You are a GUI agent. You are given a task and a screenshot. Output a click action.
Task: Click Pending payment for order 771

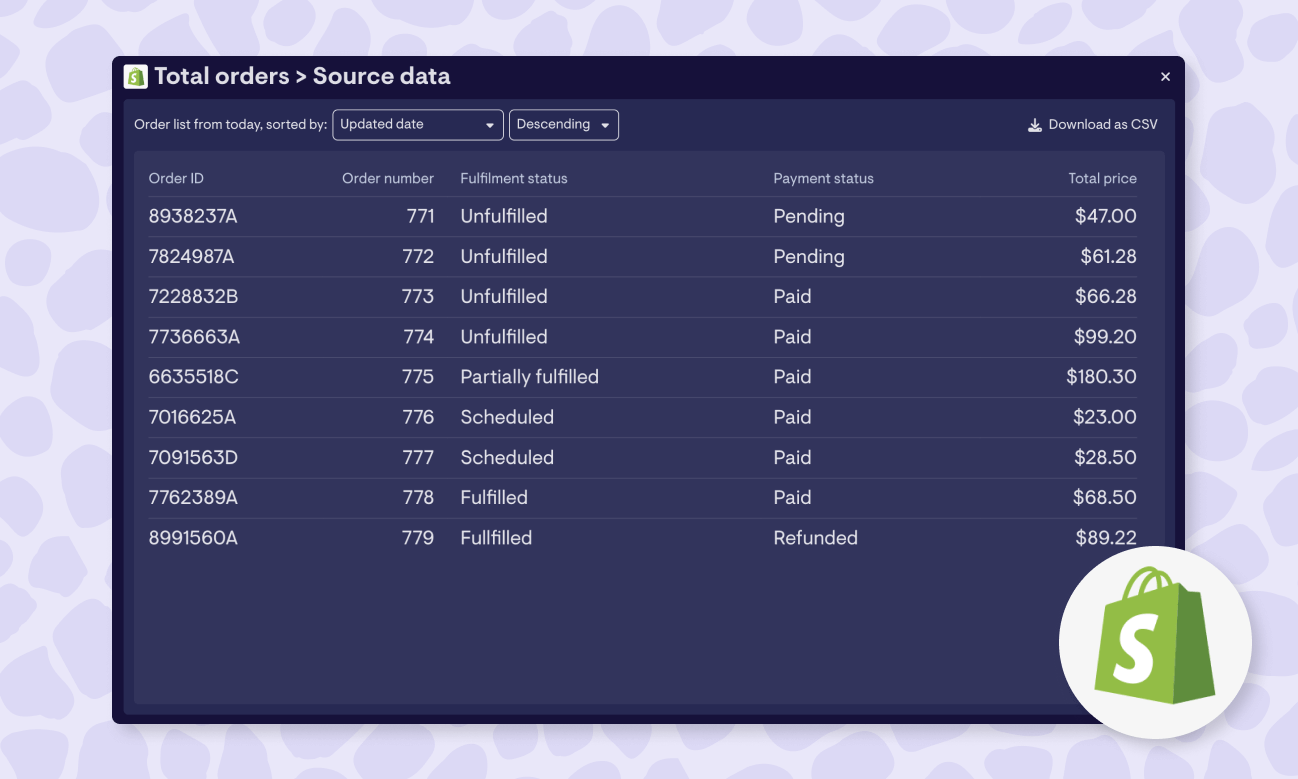point(809,216)
